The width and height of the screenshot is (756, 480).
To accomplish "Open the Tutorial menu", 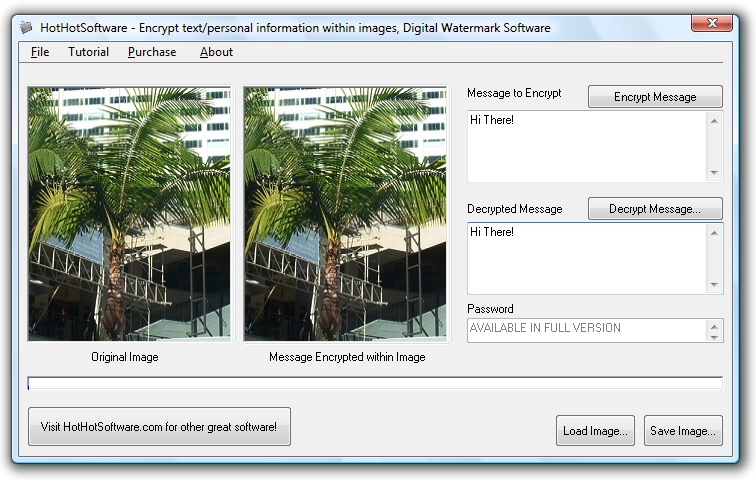I will [88, 52].
